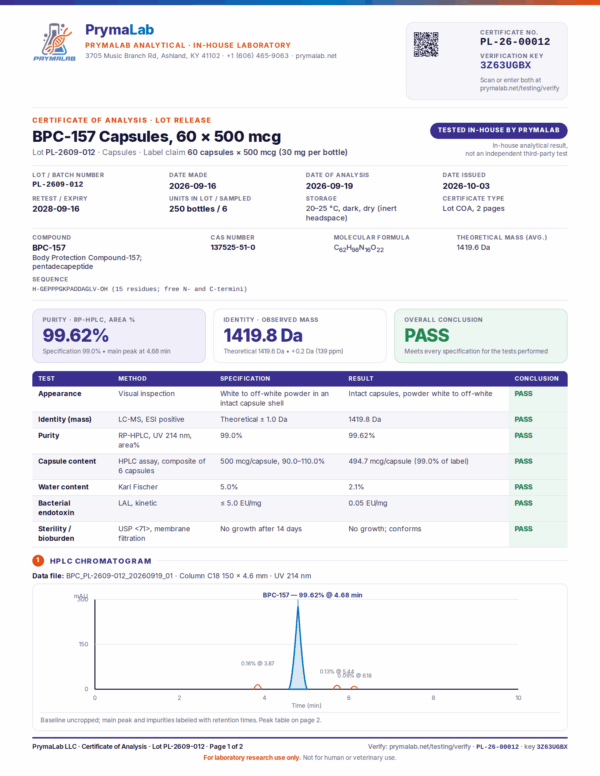Click certificate type Lot COA, 2 pages
The width and height of the screenshot is (600, 776).
[x=473, y=208]
